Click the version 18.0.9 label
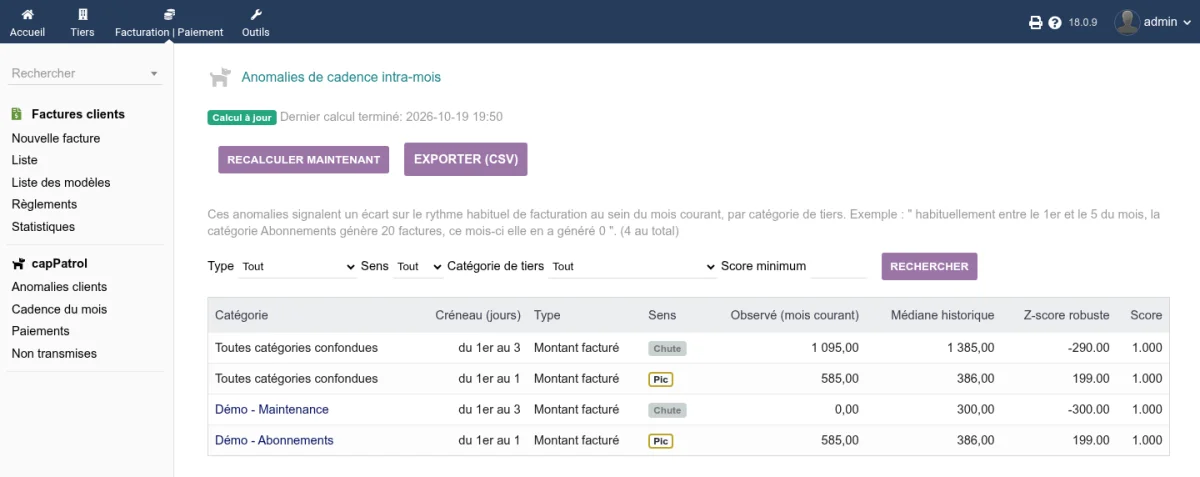The height and width of the screenshot is (477, 1200). [1084, 22]
